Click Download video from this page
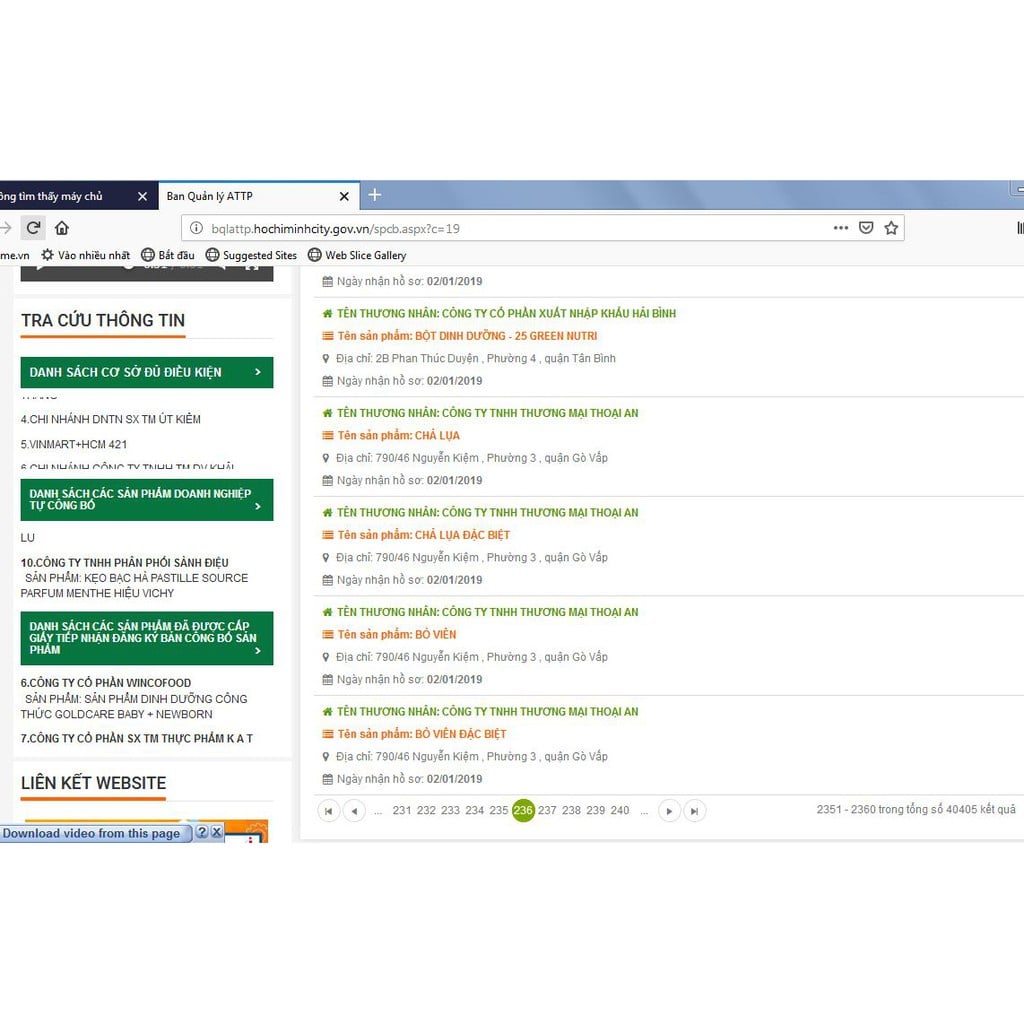This screenshot has width=1024, height=1024. click(x=91, y=833)
